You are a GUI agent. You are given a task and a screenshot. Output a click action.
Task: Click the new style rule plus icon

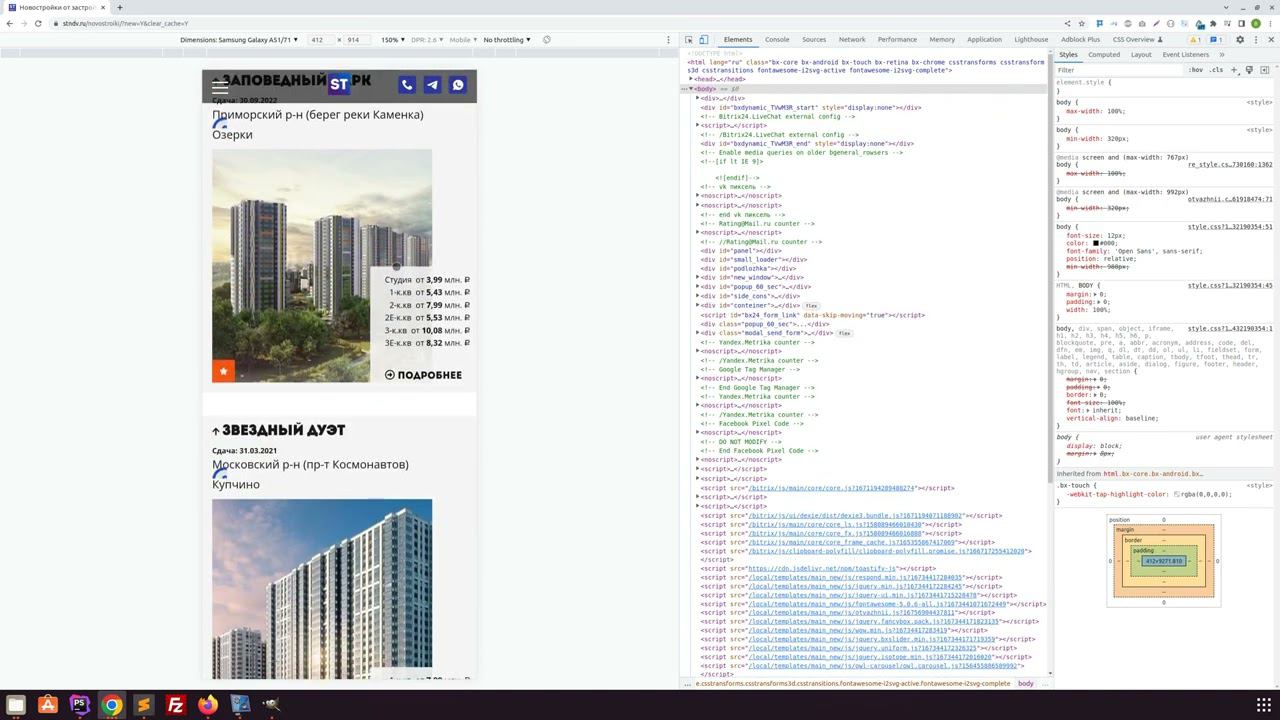[1234, 70]
